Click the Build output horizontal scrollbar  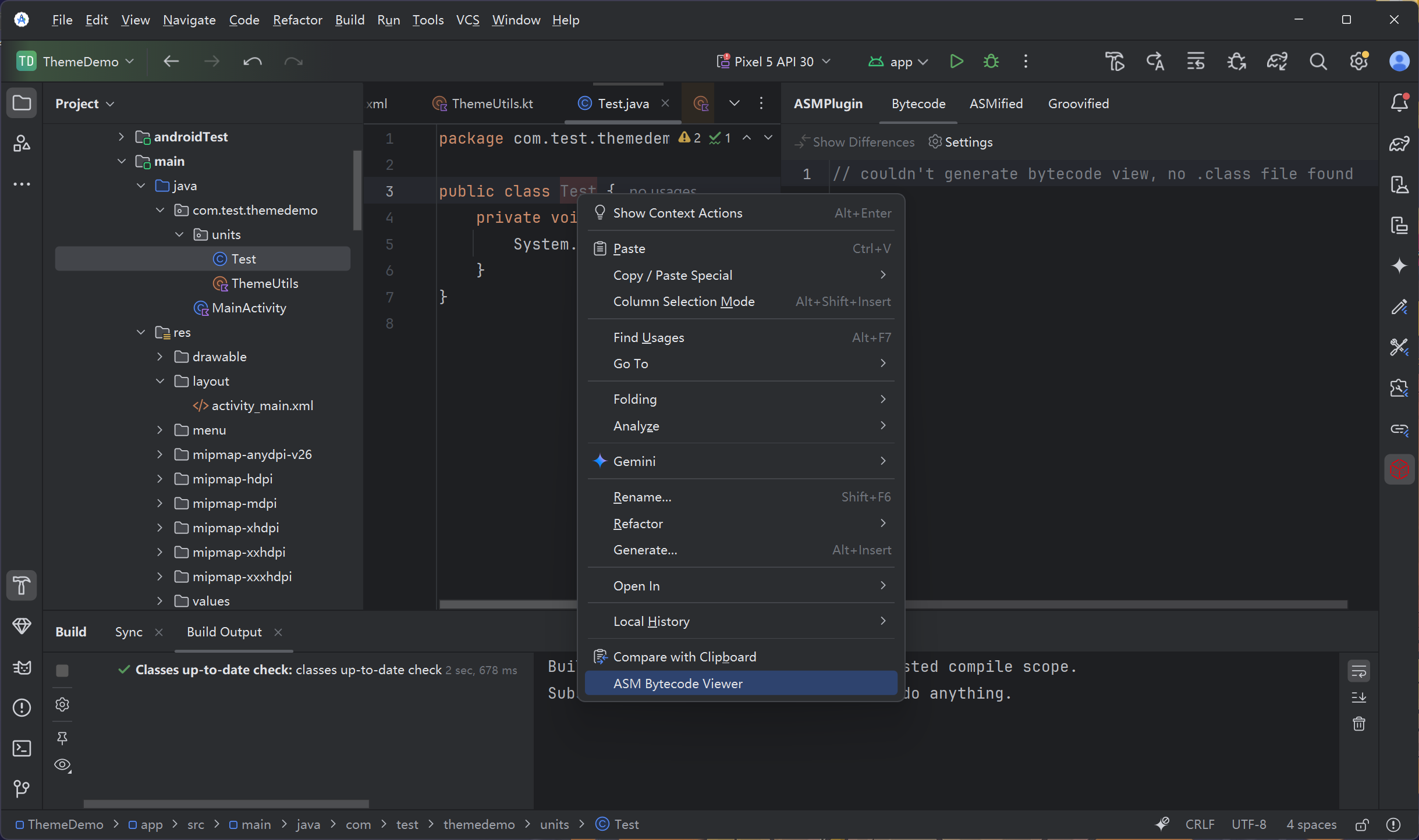pyautogui.click(x=226, y=804)
